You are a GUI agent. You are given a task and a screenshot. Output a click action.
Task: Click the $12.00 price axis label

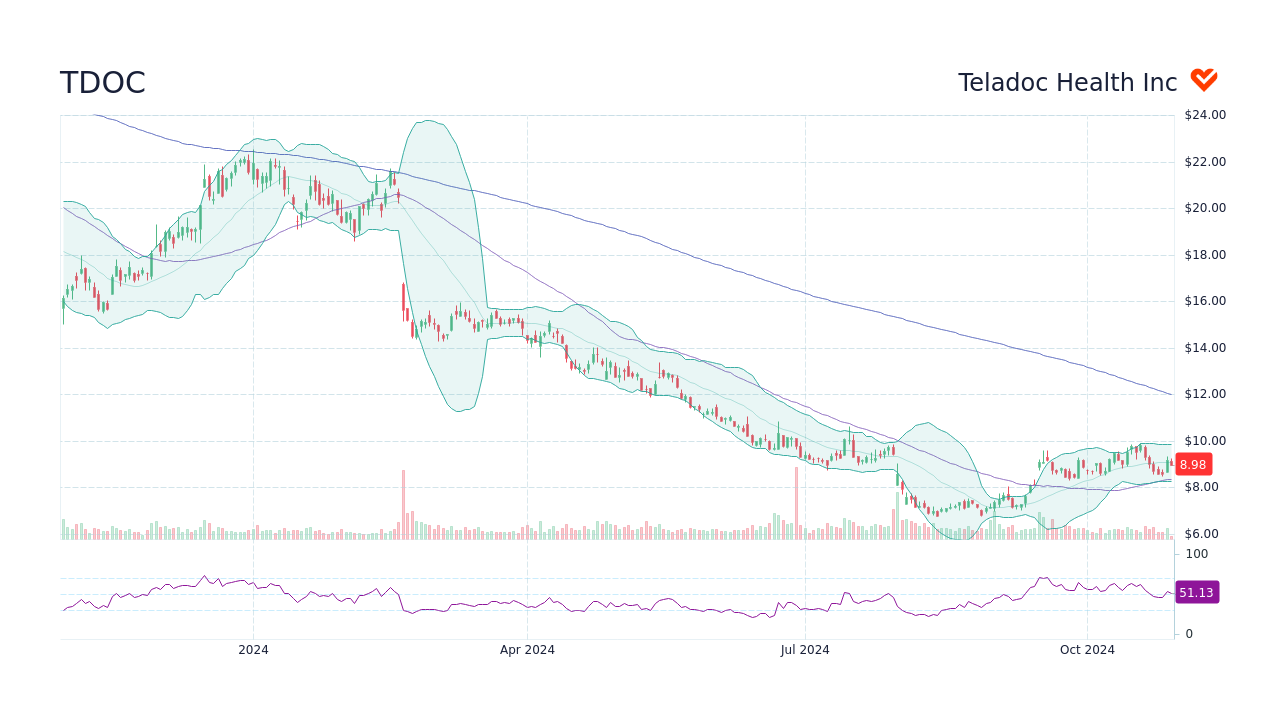coord(1205,394)
